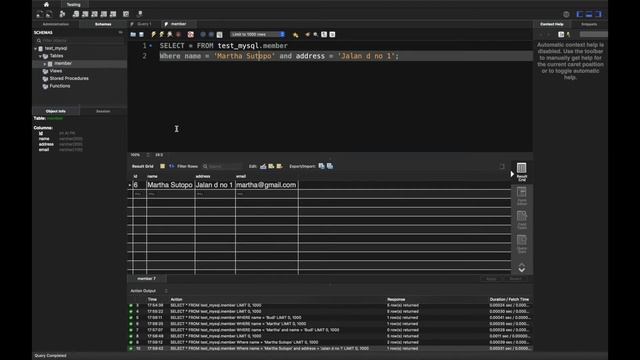Rollback the current transaction icon

click(x=211, y=35)
